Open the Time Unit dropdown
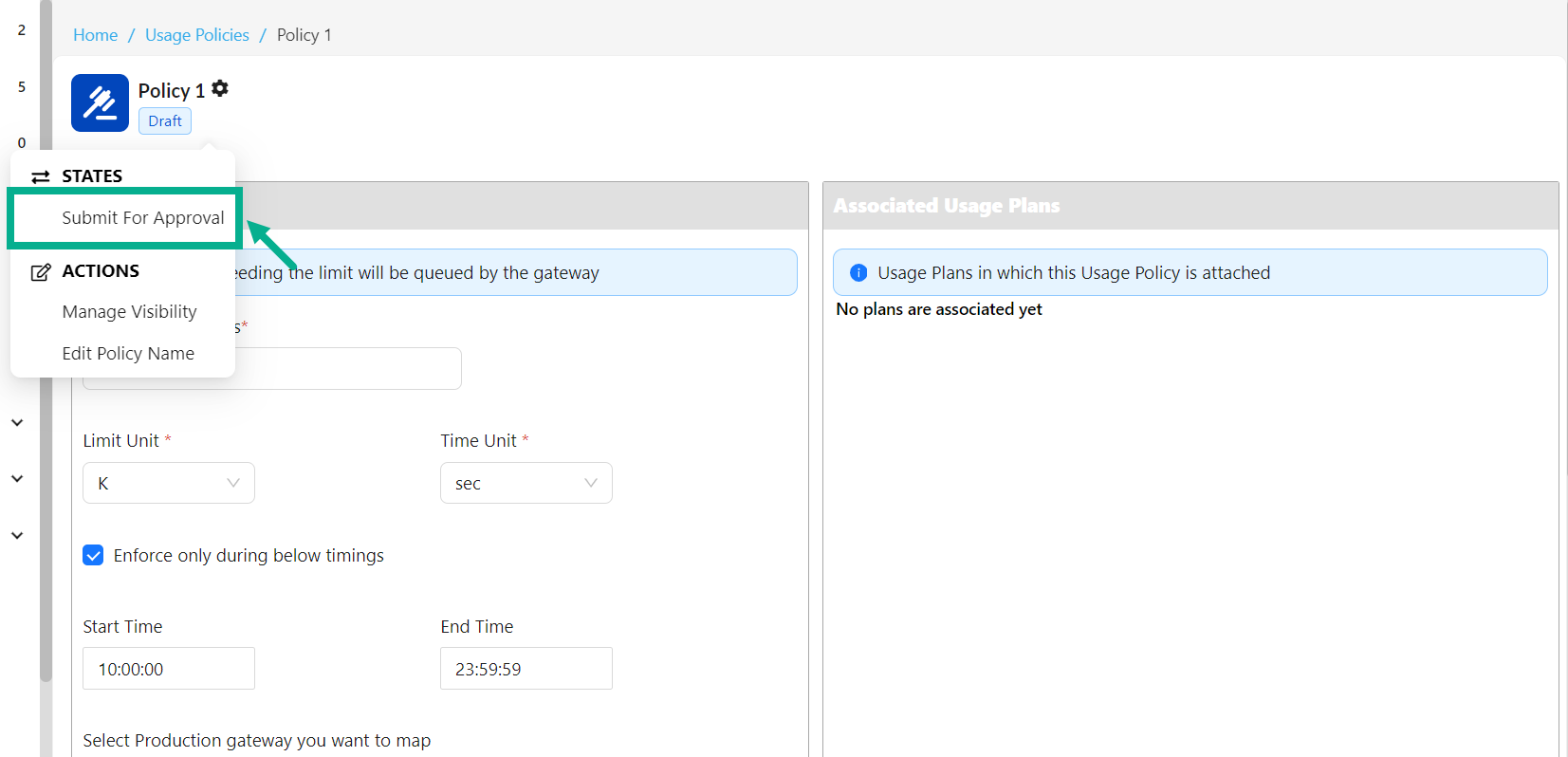 (526, 483)
